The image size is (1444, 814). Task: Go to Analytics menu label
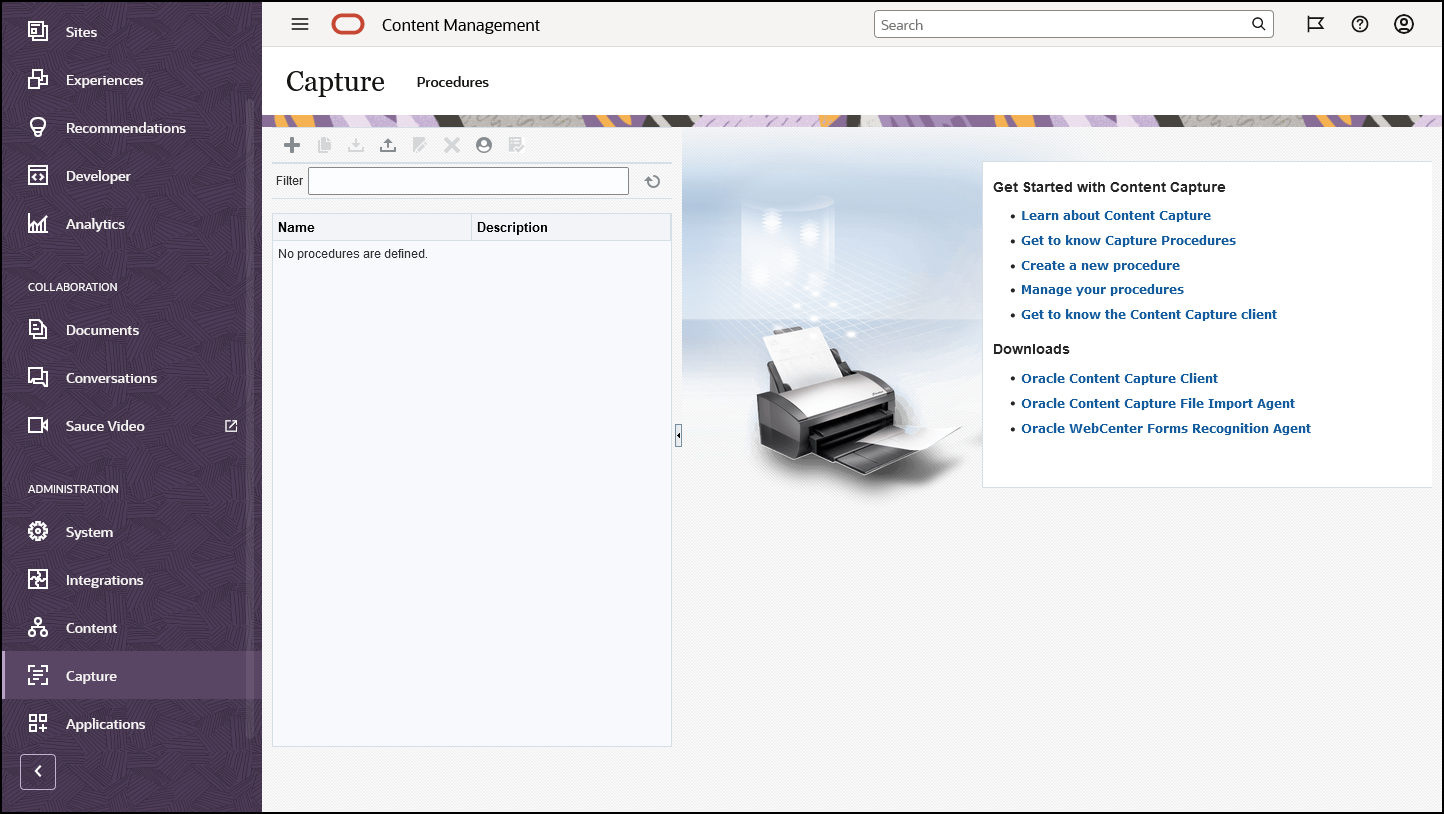pyautogui.click(x=96, y=224)
